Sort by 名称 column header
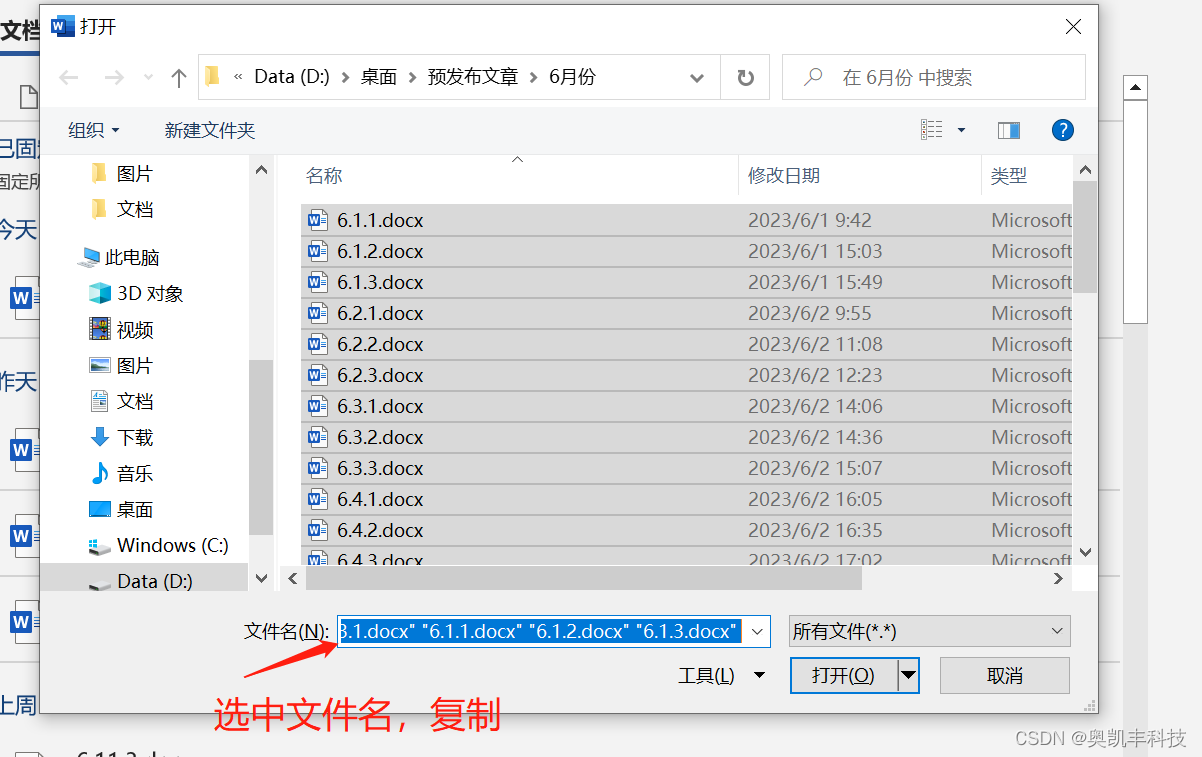This screenshot has height=757, width=1202. pos(324,175)
